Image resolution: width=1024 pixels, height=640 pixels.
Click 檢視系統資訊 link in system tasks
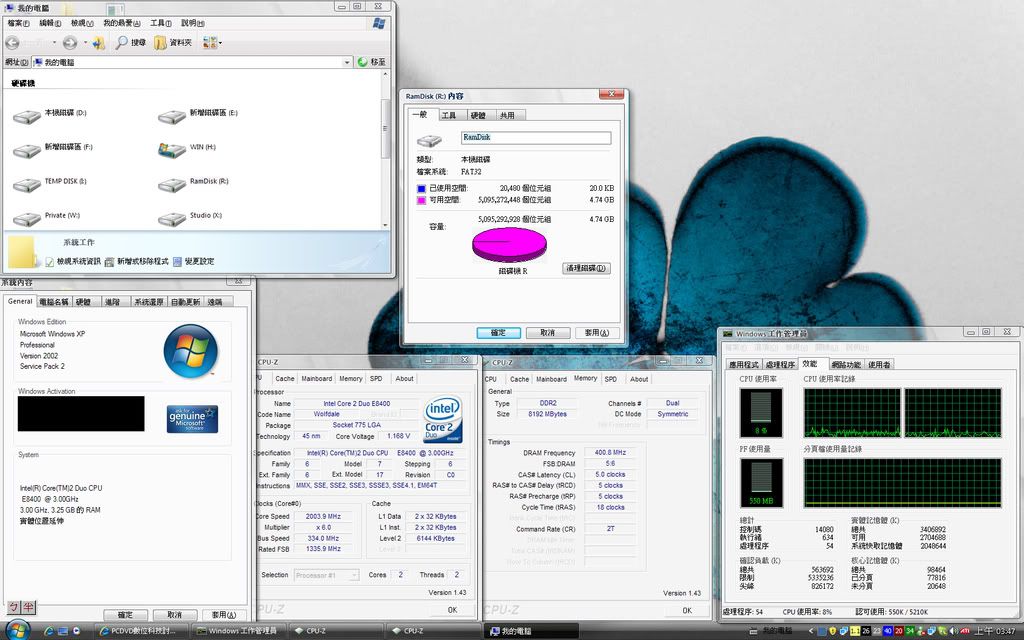72,261
